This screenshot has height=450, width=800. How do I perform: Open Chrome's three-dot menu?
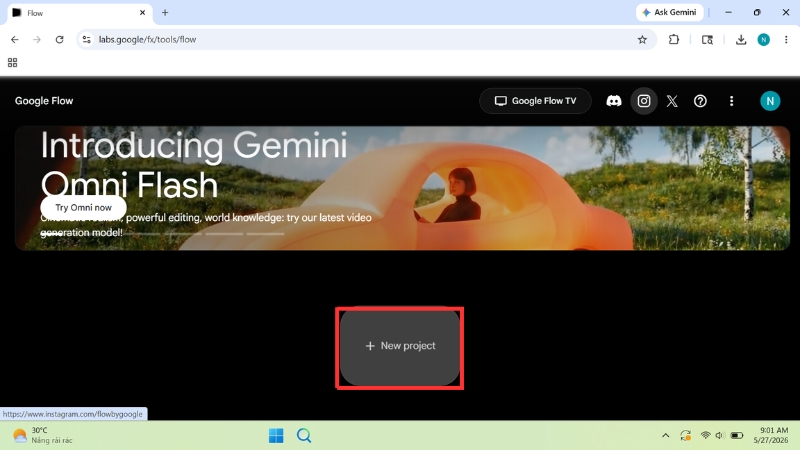pyautogui.click(x=786, y=39)
